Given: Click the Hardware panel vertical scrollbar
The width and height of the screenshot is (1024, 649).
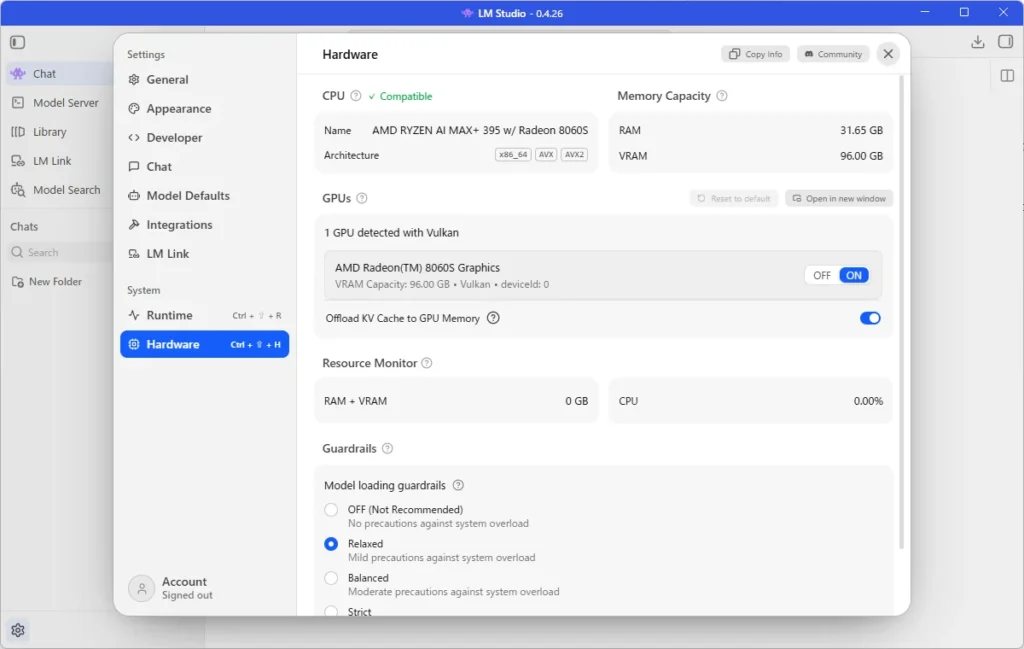Looking at the screenshot, I should (902, 312).
